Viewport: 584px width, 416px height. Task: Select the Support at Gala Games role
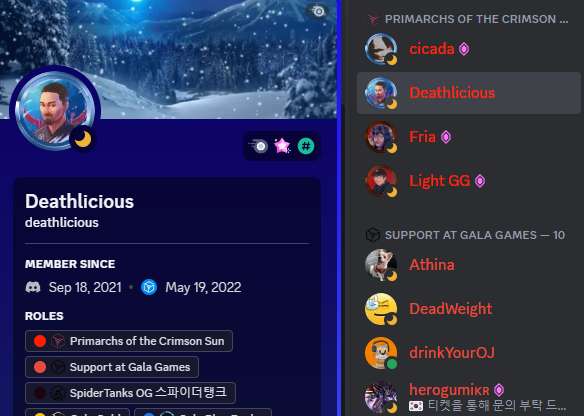pos(112,367)
